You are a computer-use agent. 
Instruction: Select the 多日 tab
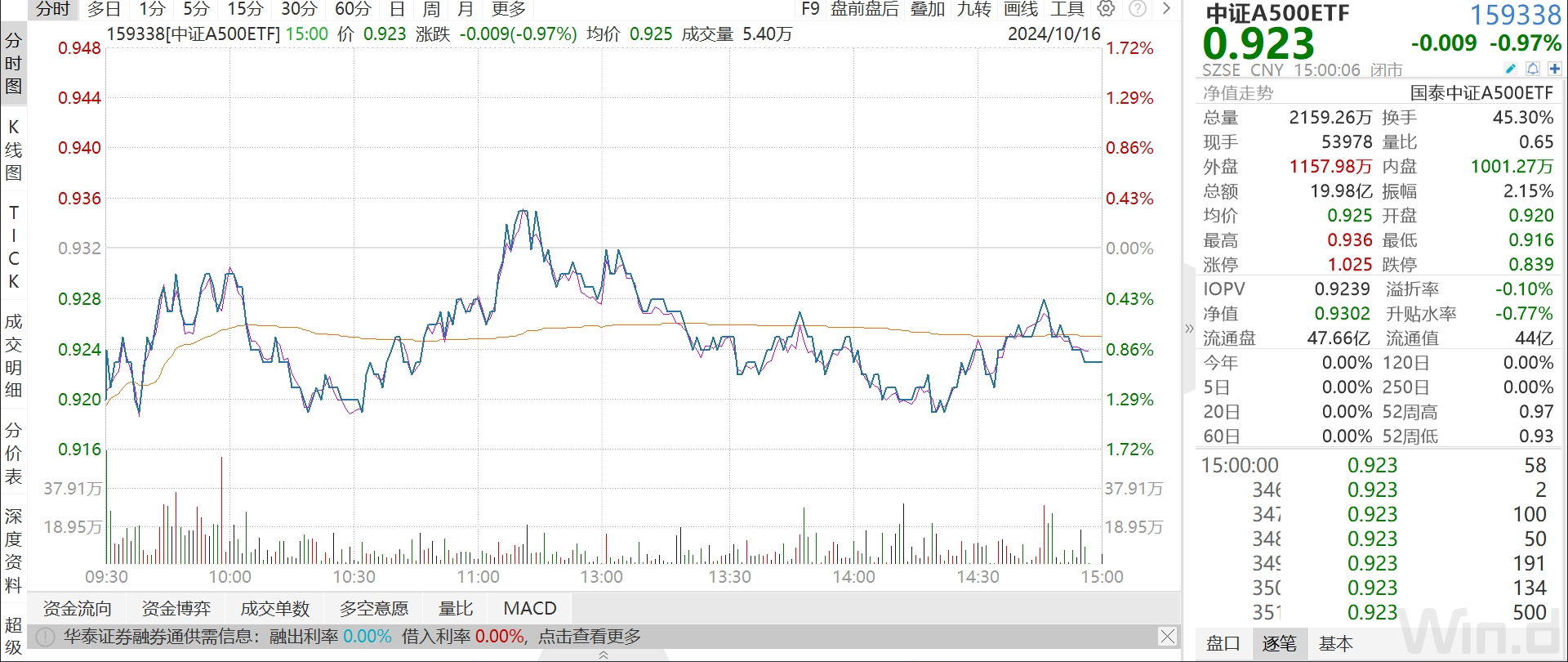click(104, 9)
